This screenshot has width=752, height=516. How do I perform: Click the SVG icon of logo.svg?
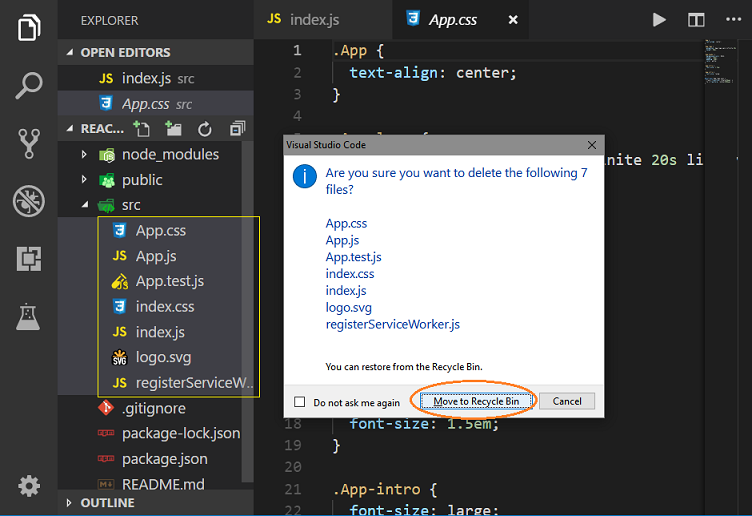tap(119, 357)
